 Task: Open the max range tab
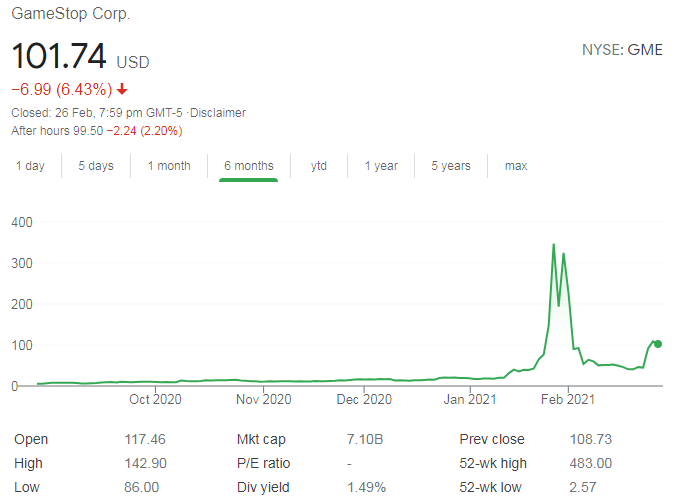[x=516, y=166]
